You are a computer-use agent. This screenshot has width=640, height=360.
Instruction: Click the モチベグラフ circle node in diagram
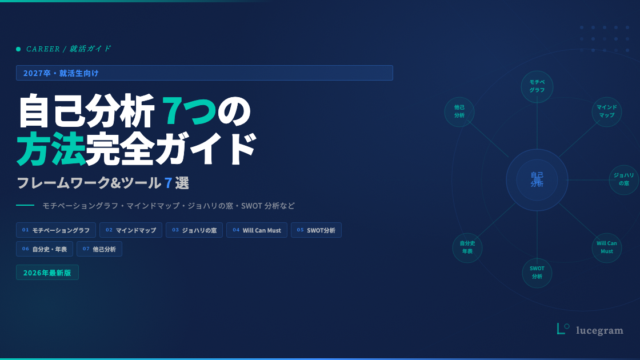click(537, 86)
